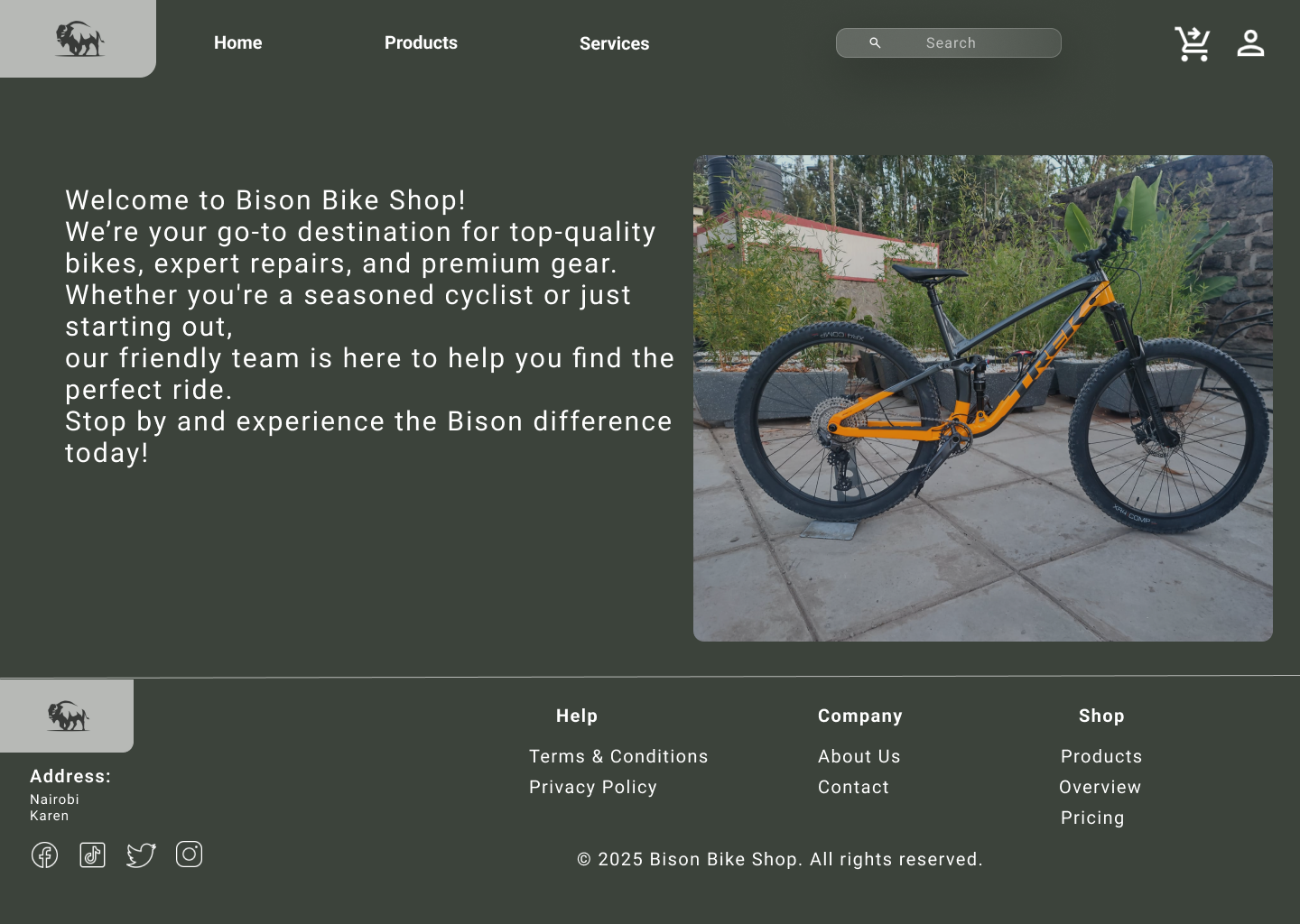Click the bison logo in the header
The width and height of the screenshot is (1300, 924).
(79, 39)
